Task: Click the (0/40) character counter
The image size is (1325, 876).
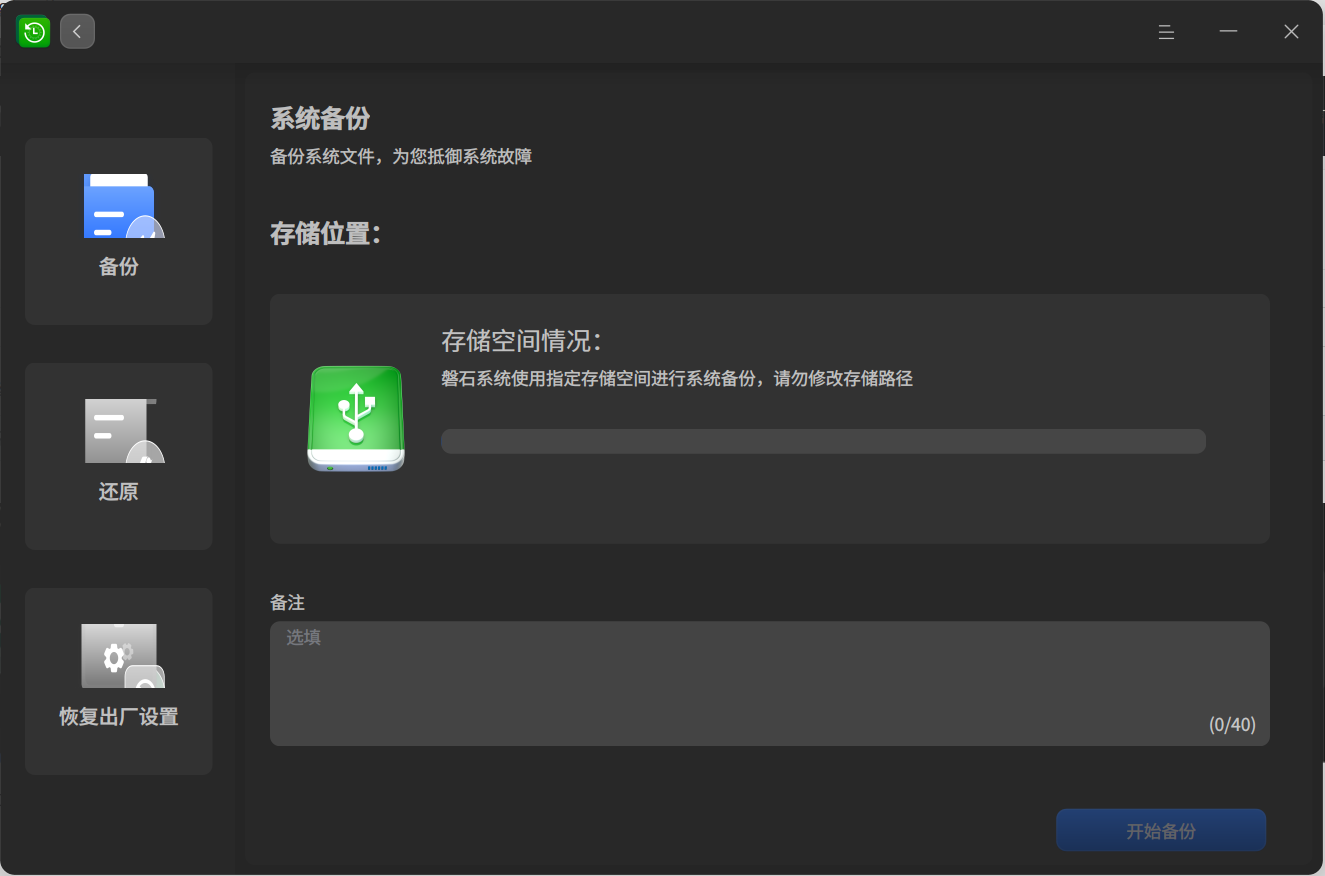Action: [1232, 725]
